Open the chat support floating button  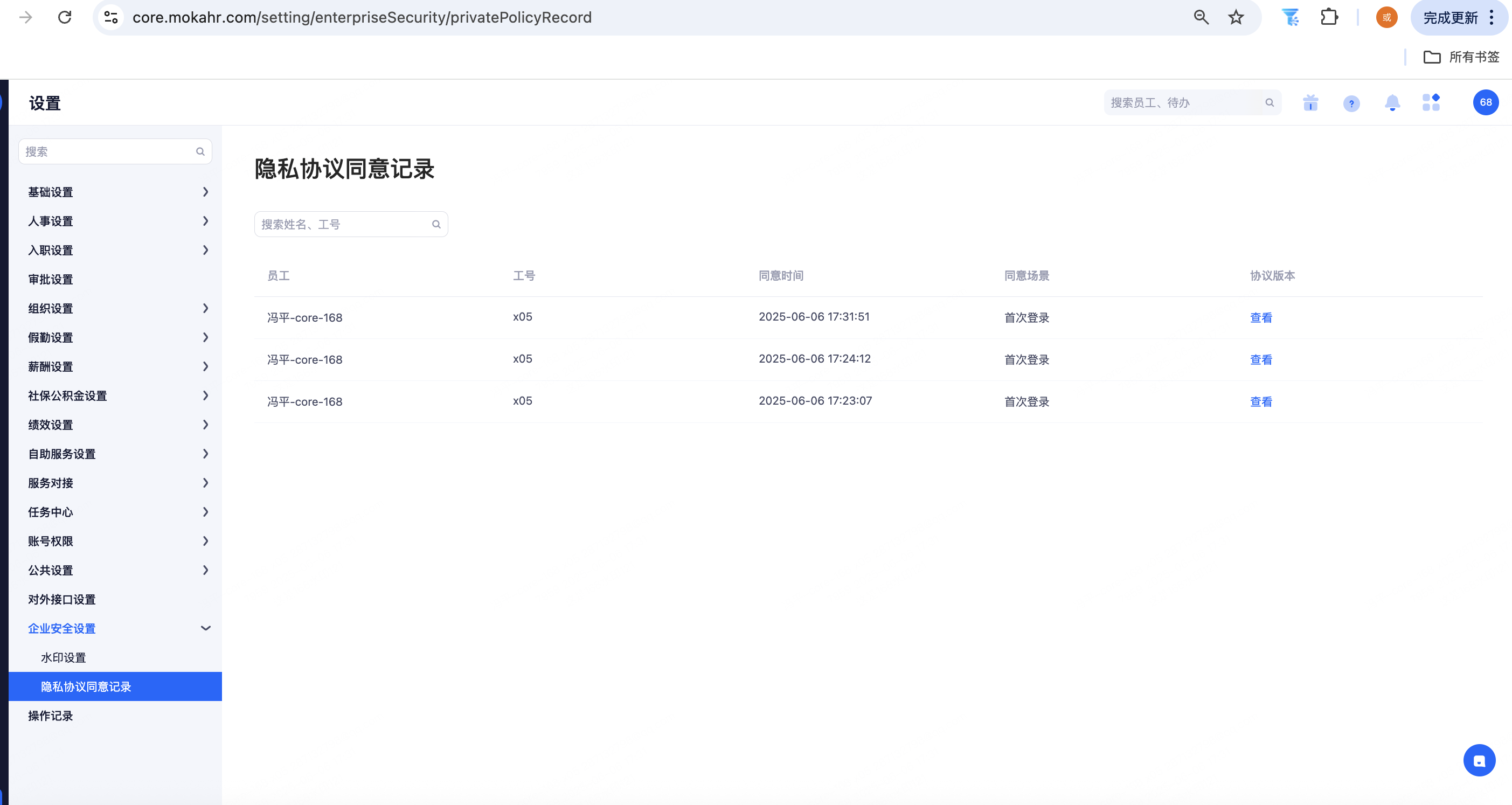(1479, 760)
